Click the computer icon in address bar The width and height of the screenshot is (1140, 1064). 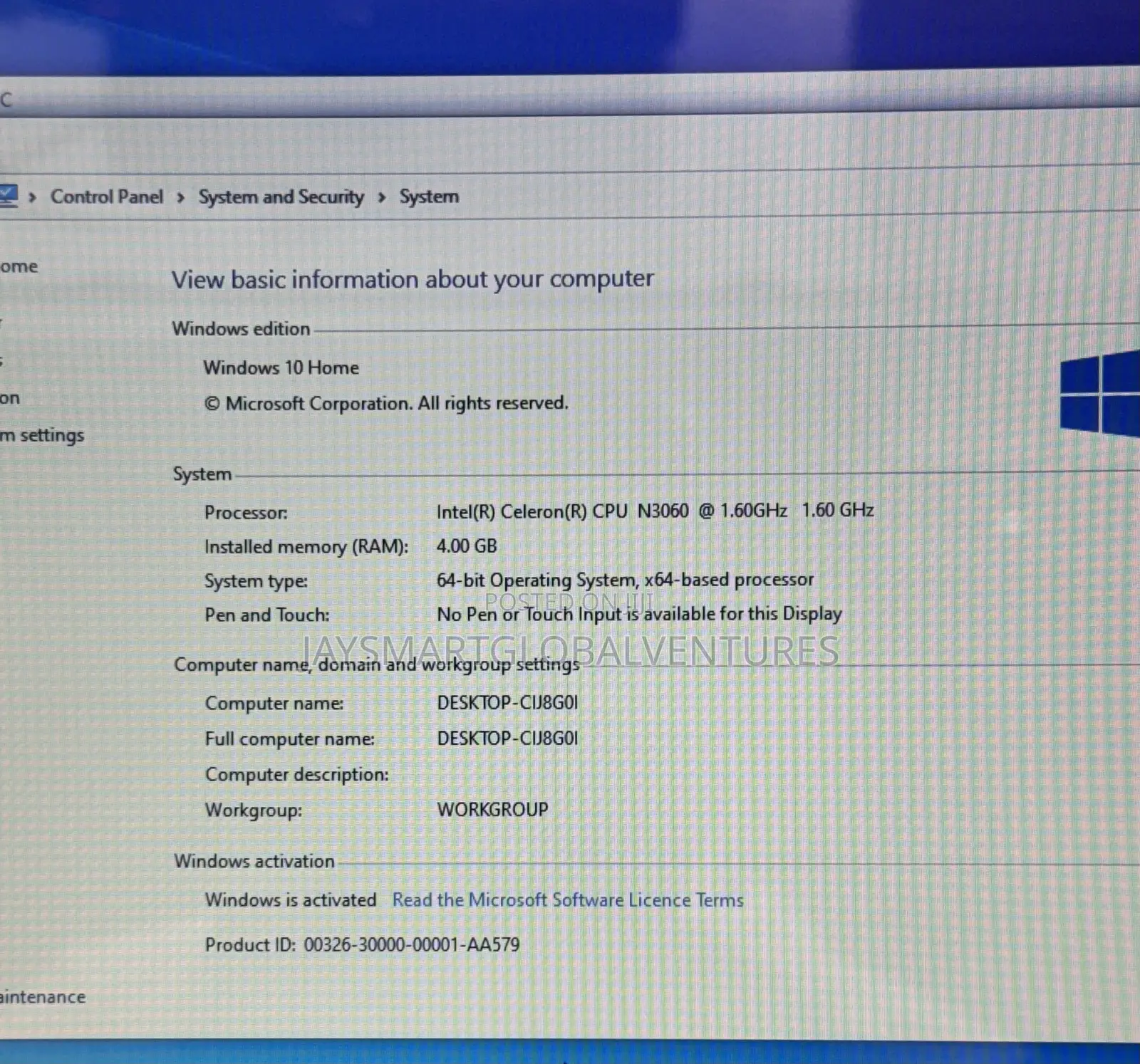click(9, 195)
